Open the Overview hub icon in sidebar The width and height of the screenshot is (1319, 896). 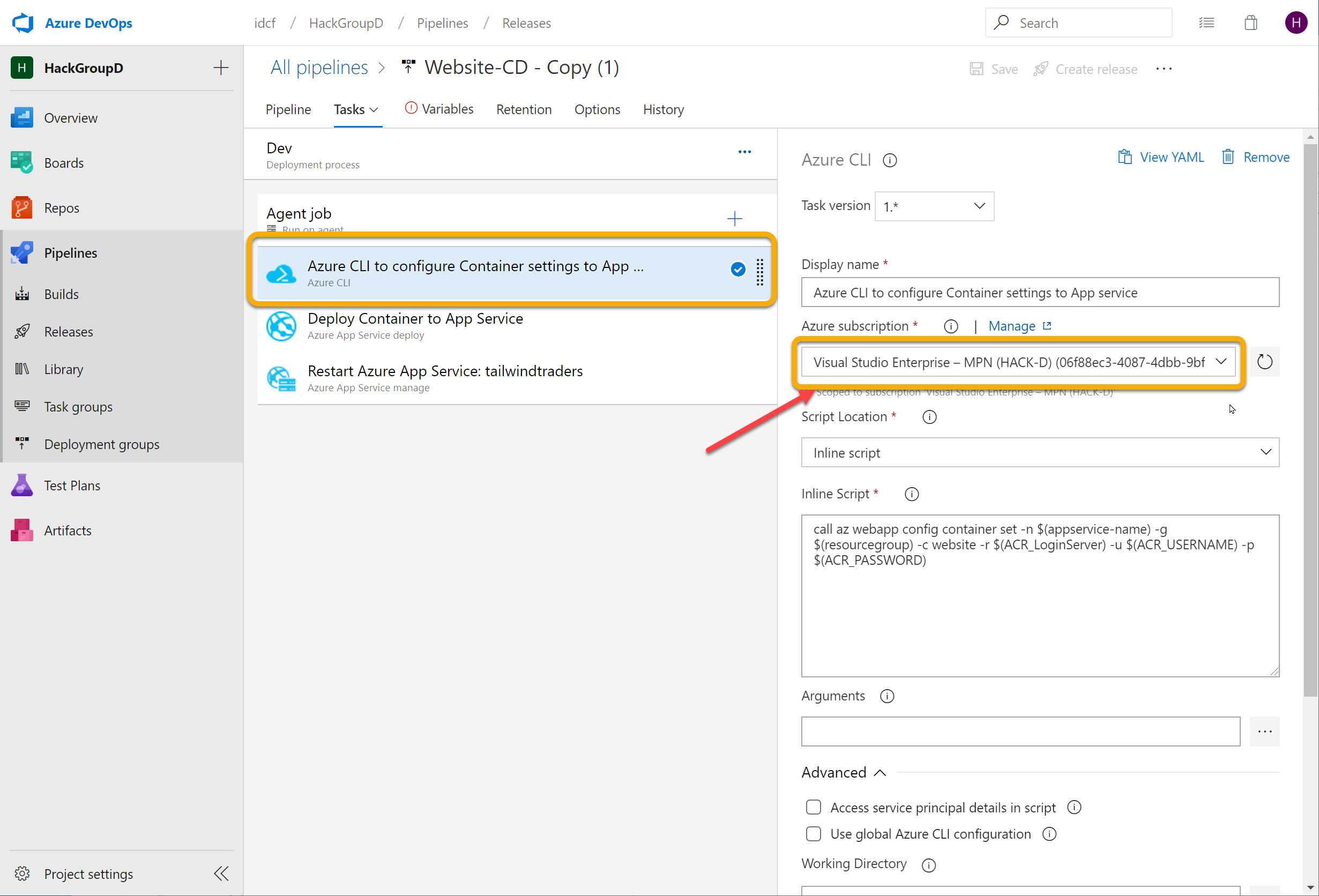tap(21, 118)
